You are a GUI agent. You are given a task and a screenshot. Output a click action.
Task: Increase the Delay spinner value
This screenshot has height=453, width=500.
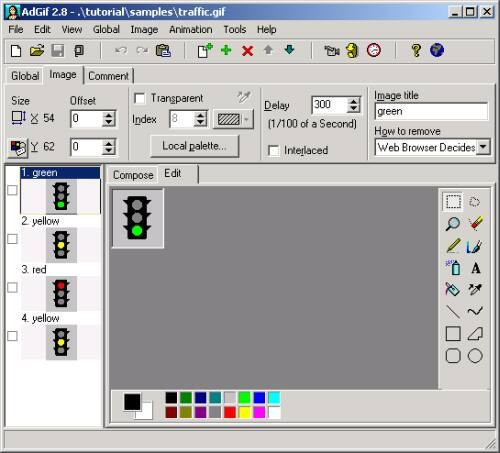coord(354,101)
